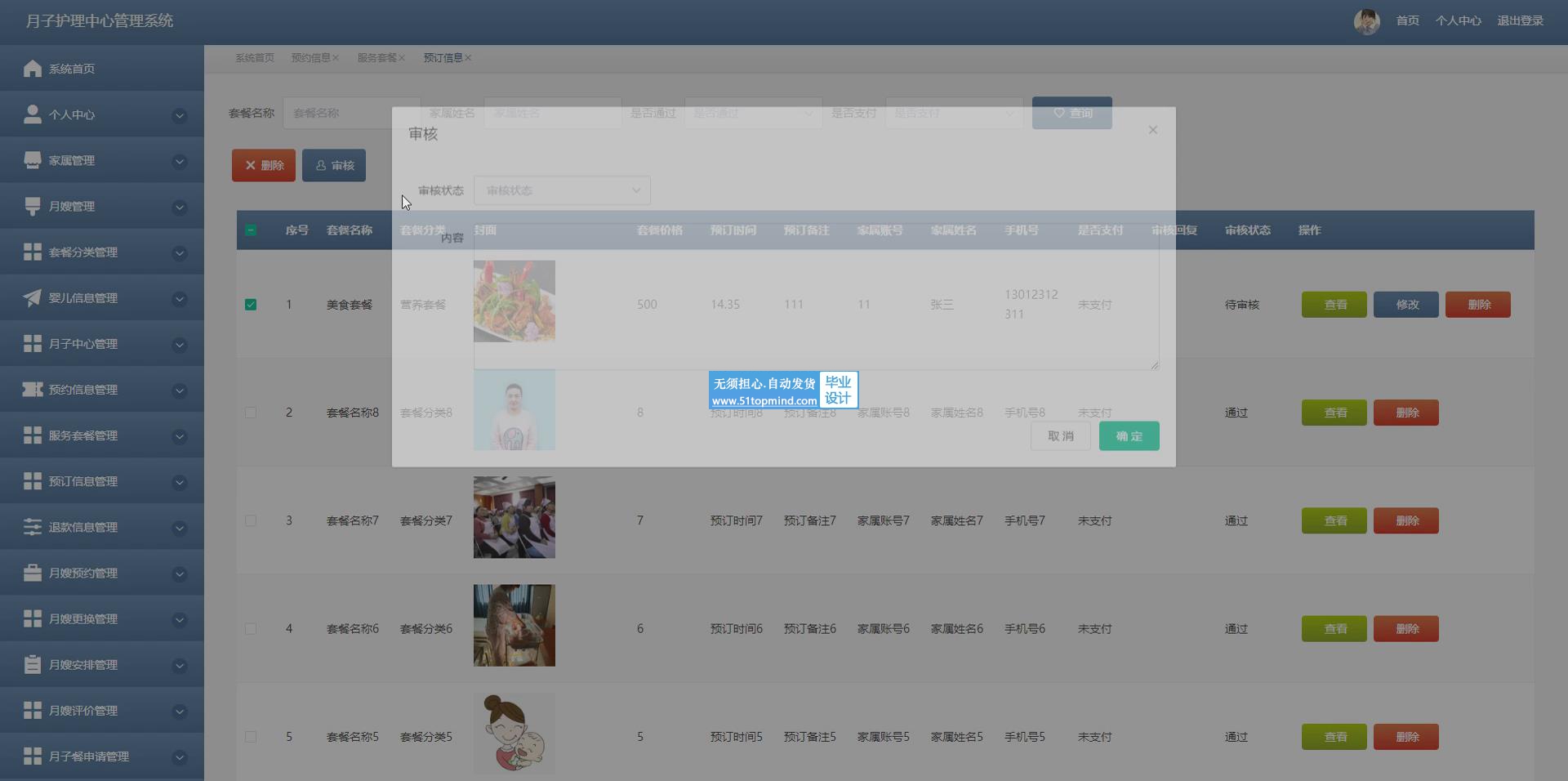Click the cartoon thumbnail for 套餐名称5
This screenshot has width=1568, height=781.
514,734
